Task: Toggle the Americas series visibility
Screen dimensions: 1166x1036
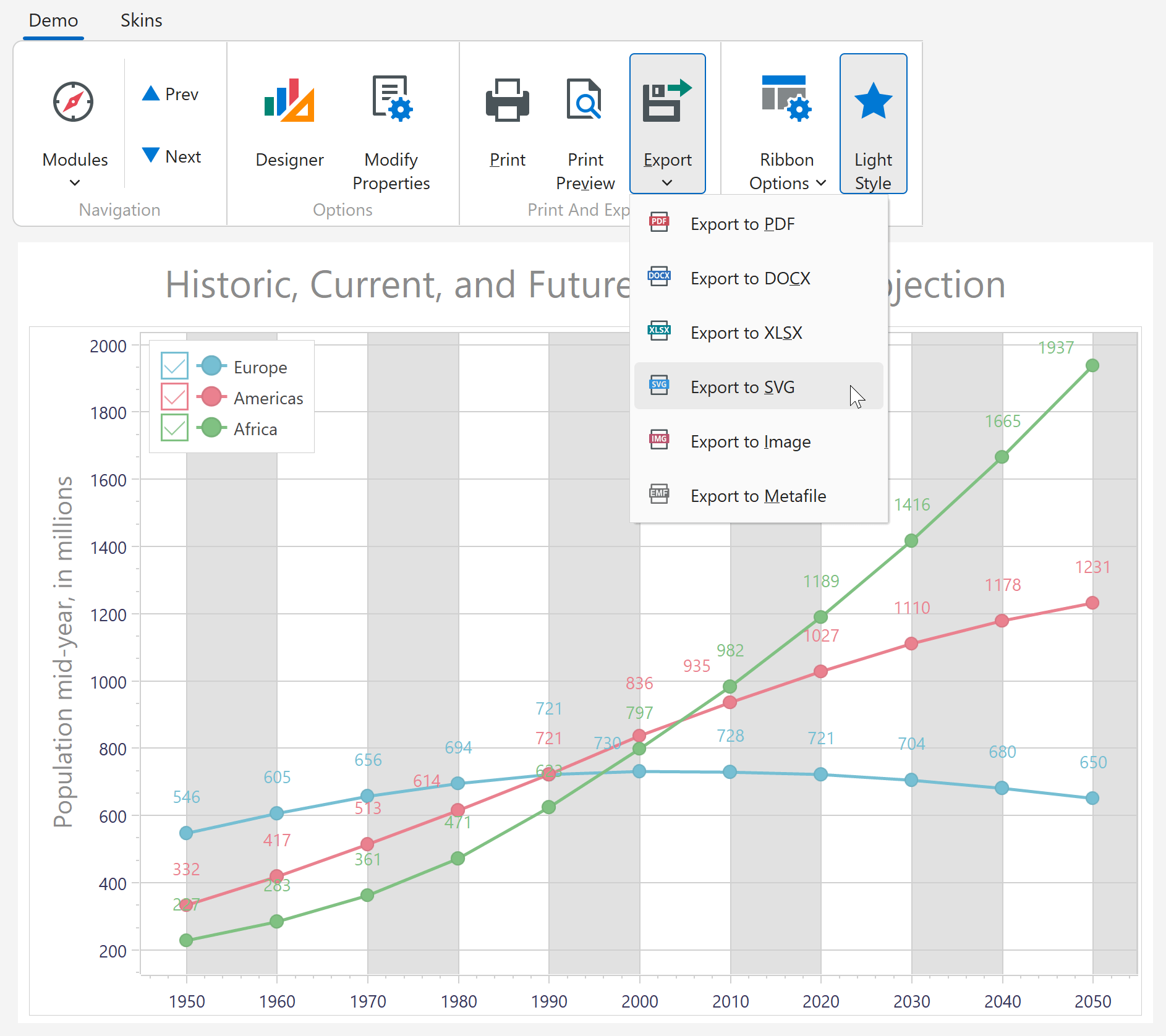Action: pyautogui.click(x=174, y=397)
